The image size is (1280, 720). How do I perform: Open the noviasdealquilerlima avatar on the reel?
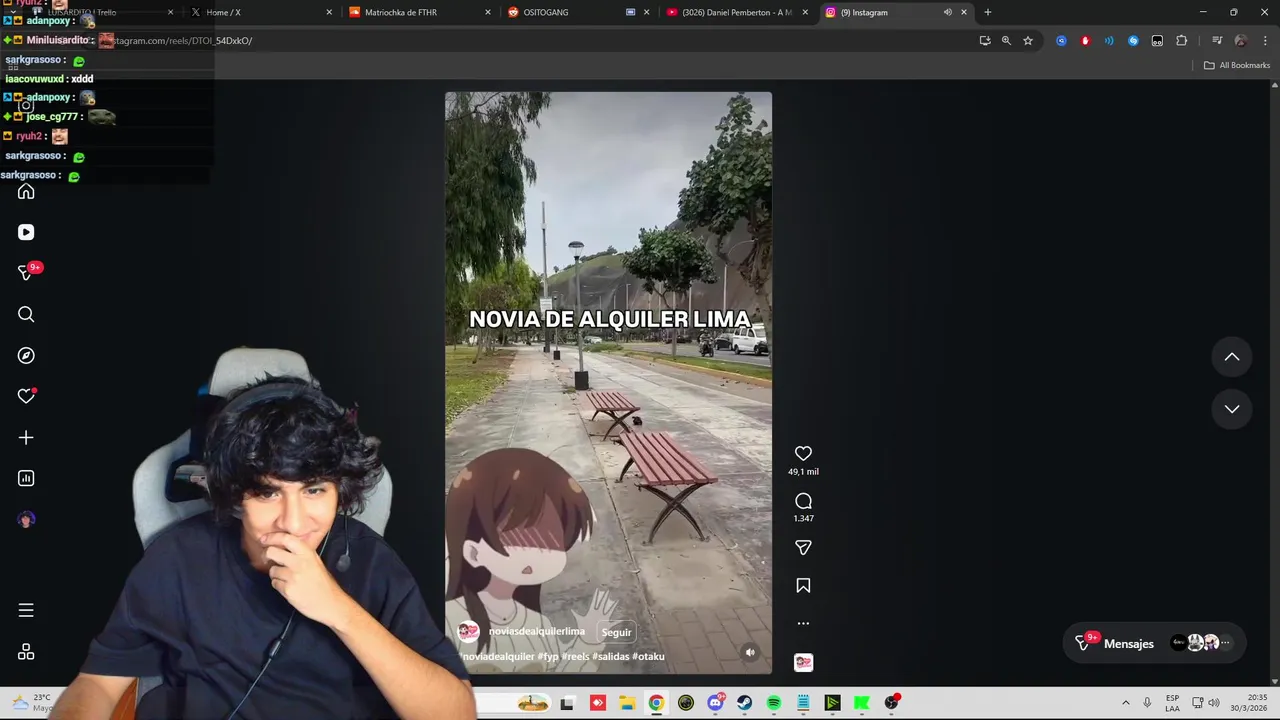(468, 631)
